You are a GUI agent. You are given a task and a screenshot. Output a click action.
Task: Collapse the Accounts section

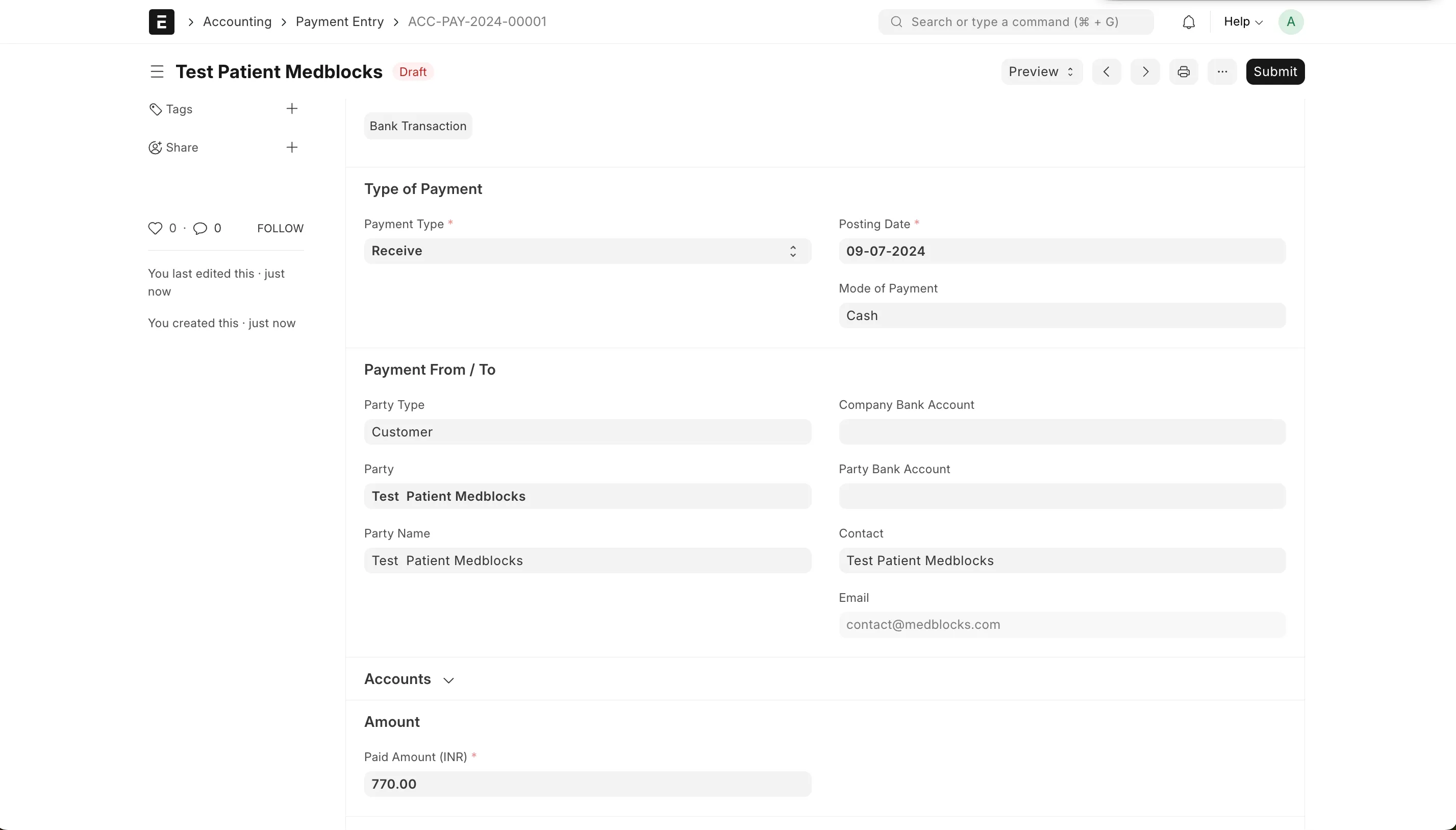coord(448,679)
